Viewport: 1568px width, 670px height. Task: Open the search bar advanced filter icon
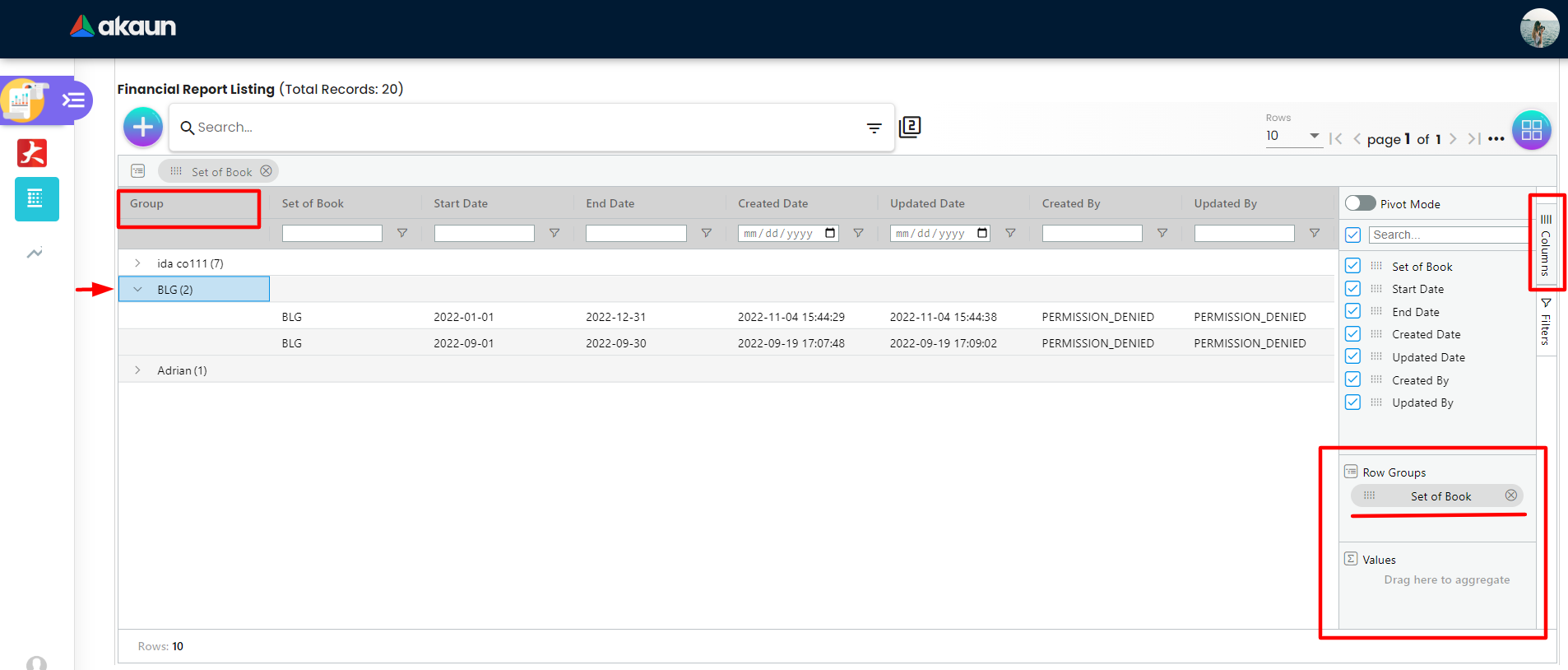click(x=874, y=128)
